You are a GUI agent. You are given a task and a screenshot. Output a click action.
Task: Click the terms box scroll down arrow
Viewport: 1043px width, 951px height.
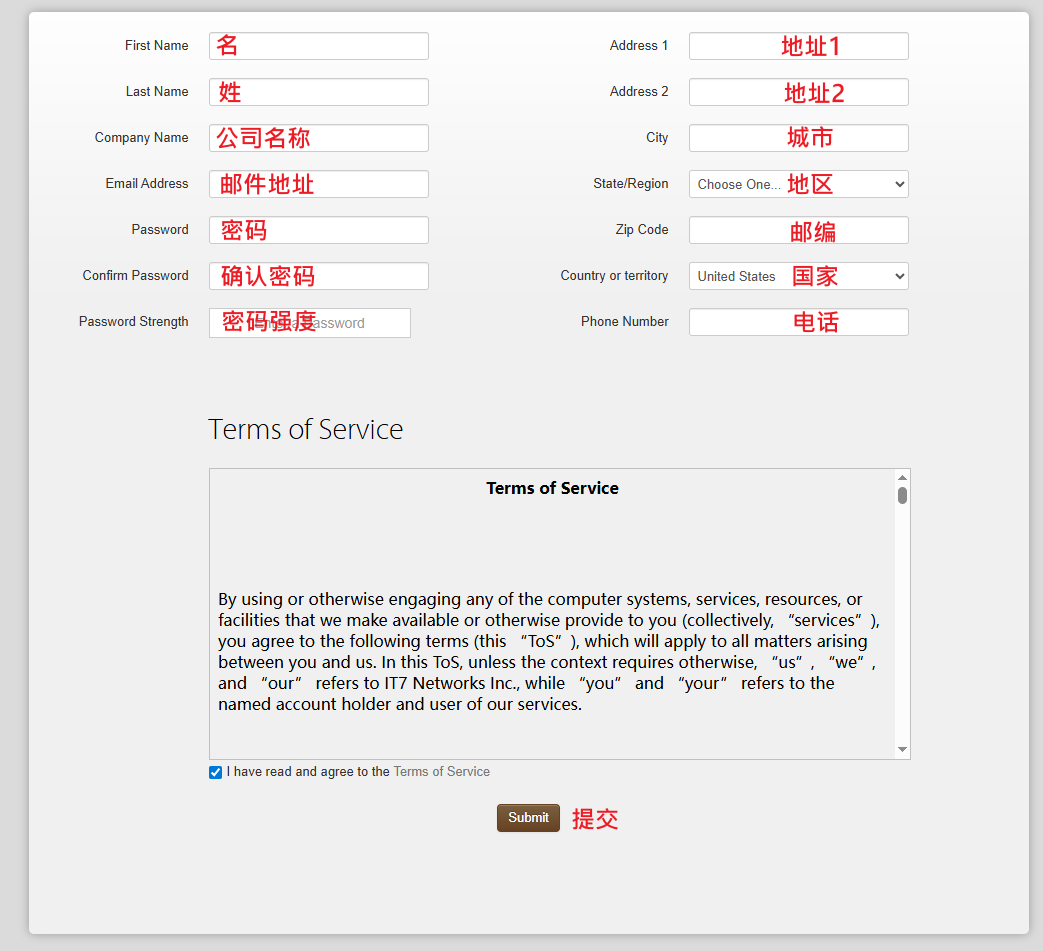tap(902, 749)
